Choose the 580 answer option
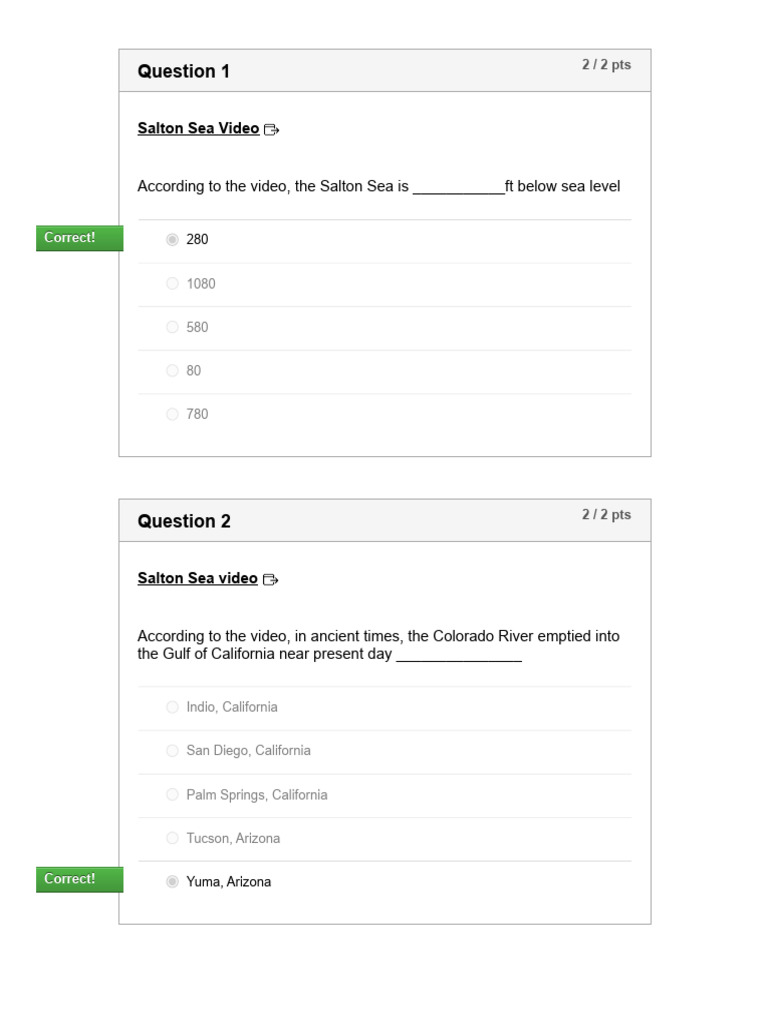Image resolution: width=768 pixels, height=1024 pixels. pyautogui.click(x=172, y=327)
